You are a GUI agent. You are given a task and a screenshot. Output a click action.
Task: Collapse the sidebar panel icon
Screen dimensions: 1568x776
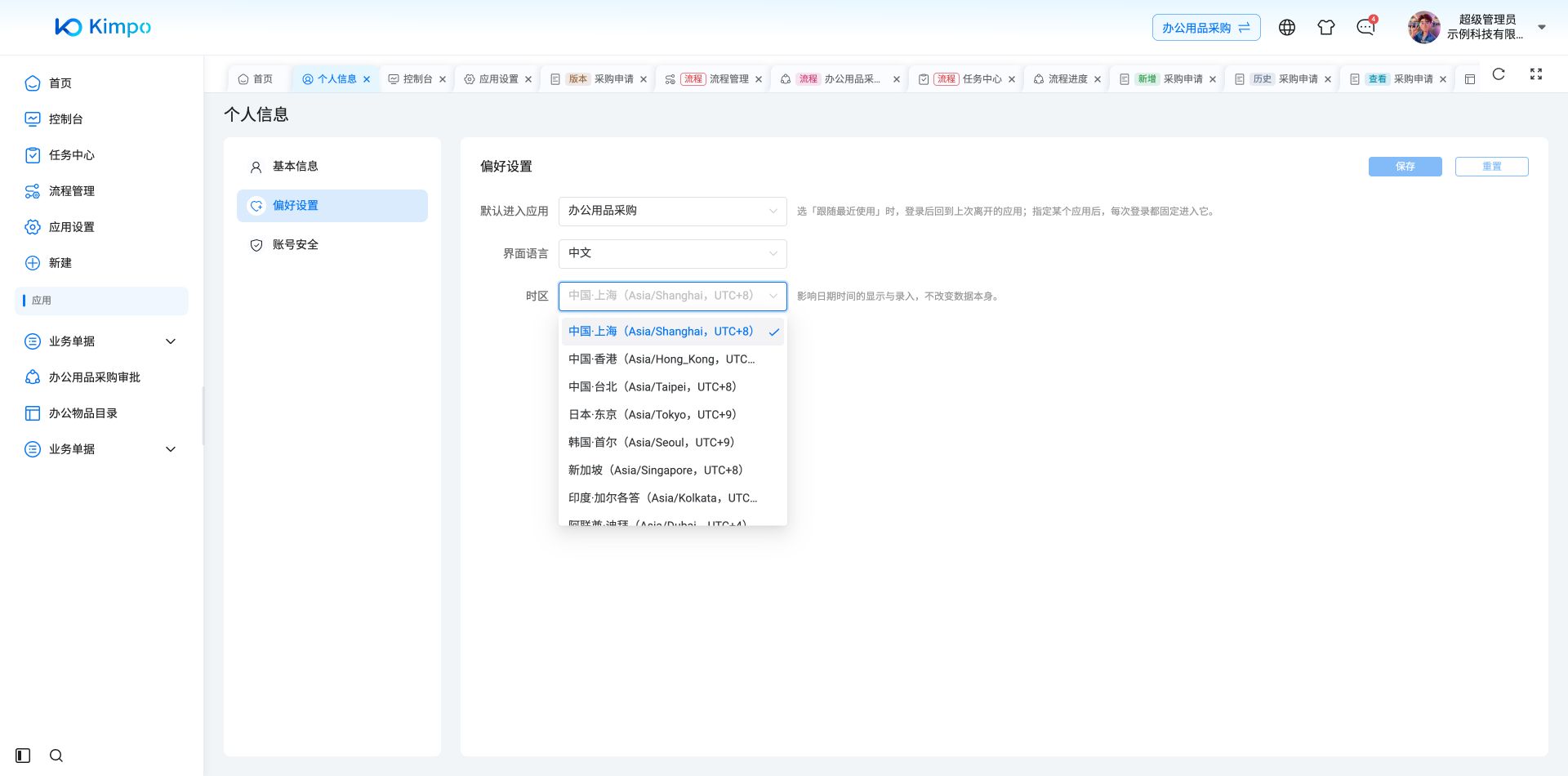(x=23, y=756)
